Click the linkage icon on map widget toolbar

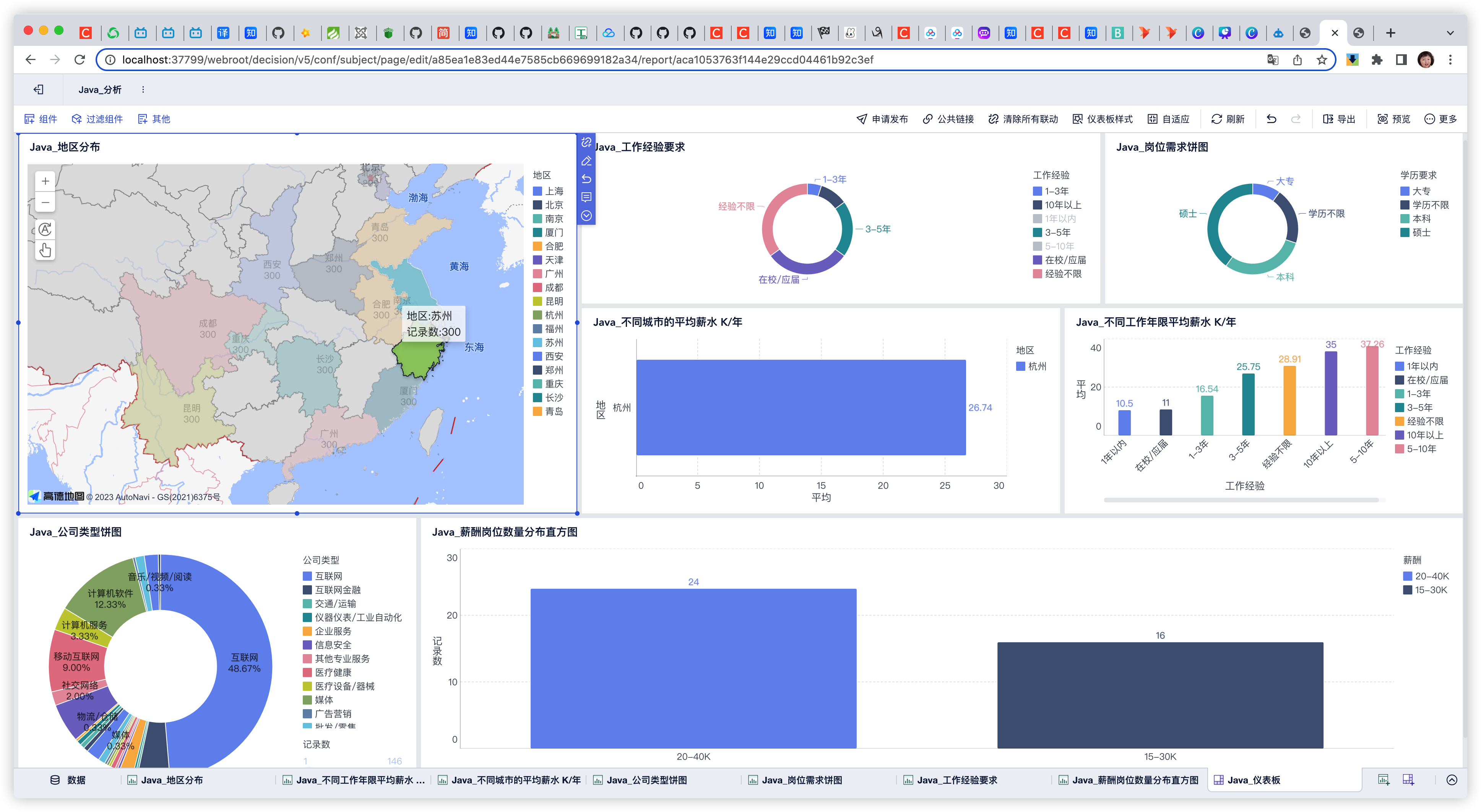586,142
